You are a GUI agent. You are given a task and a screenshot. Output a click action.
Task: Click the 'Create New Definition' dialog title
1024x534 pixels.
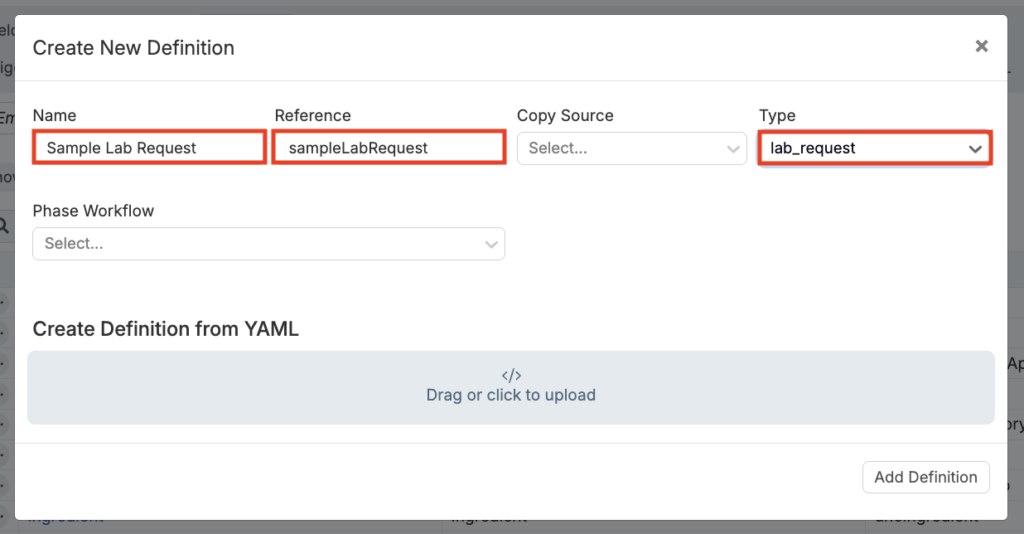pos(134,47)
